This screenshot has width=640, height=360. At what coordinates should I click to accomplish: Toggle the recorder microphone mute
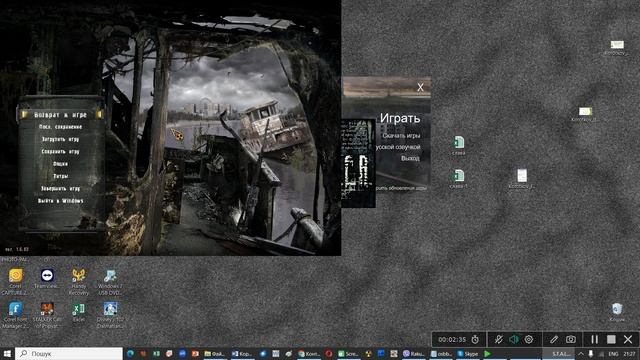(498, 339)
